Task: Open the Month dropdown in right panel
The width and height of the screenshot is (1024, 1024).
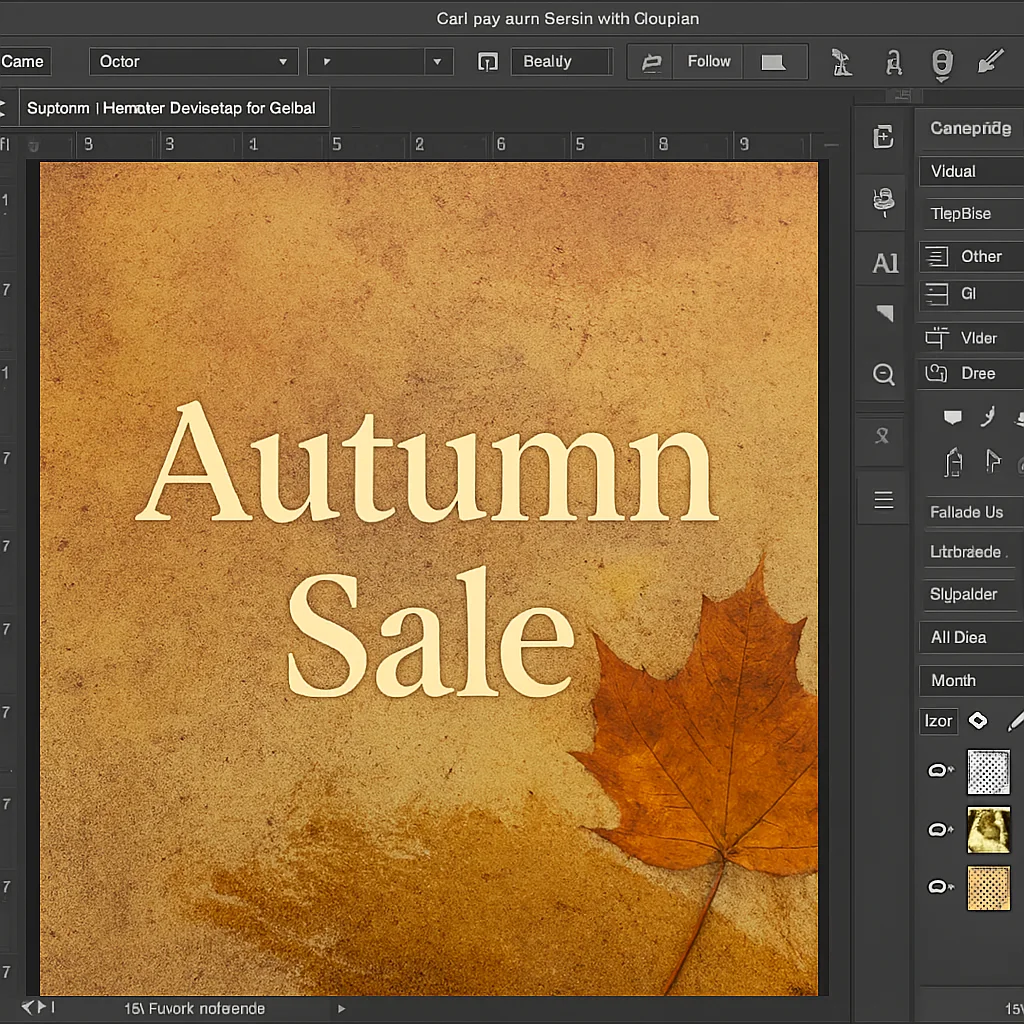Action: pos(970,680)
